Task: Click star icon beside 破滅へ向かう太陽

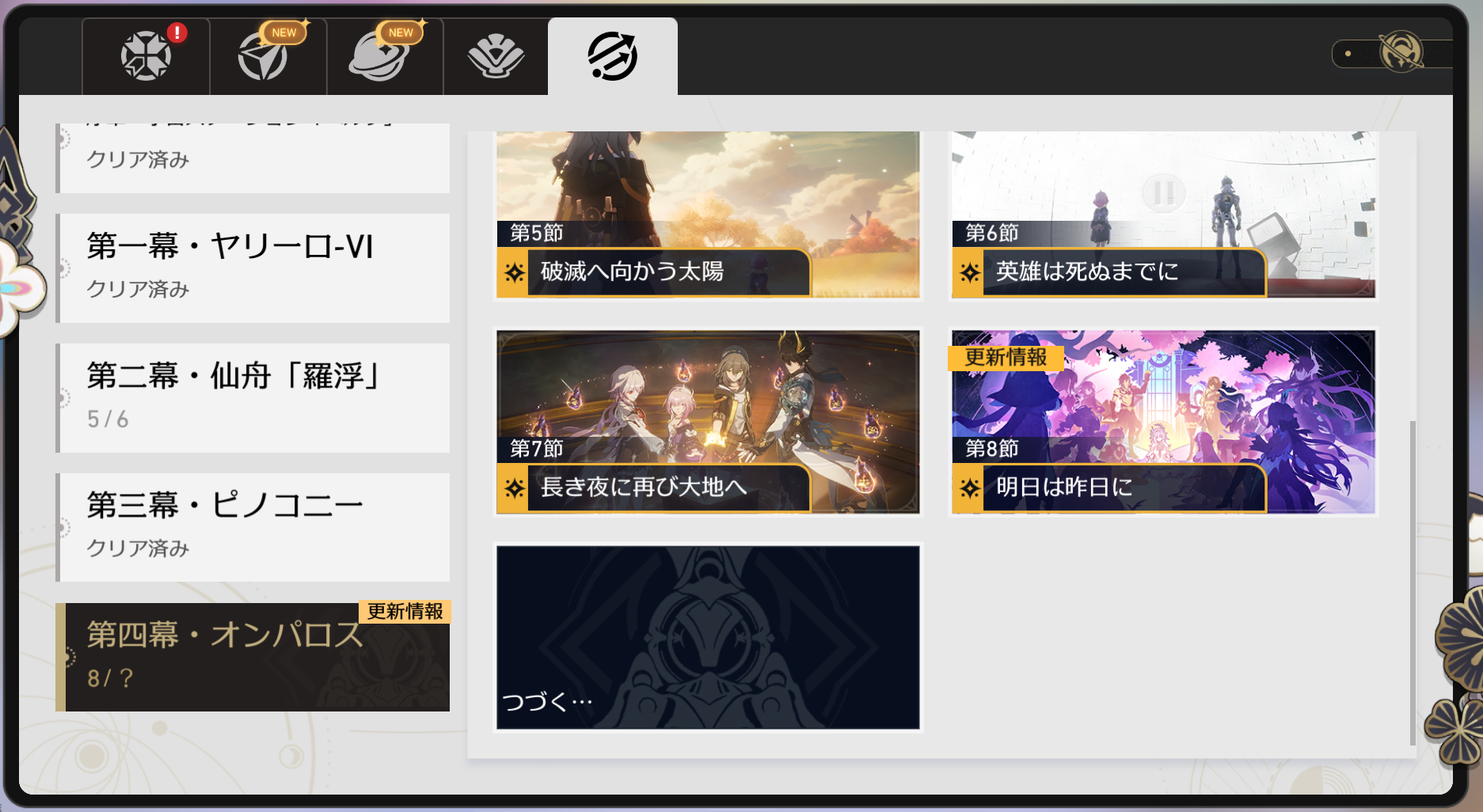Action: 514,272
